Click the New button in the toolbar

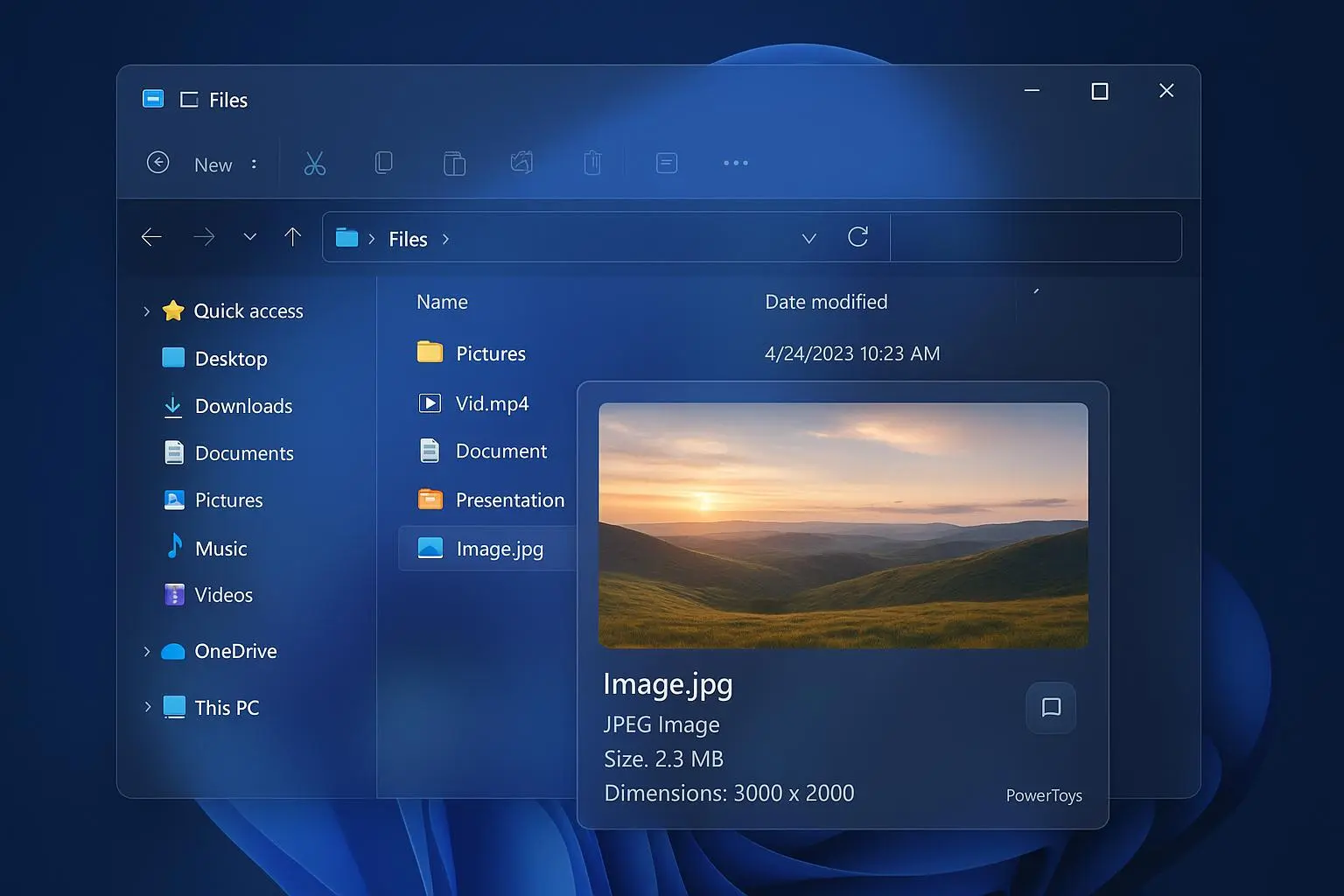[213, 165]
